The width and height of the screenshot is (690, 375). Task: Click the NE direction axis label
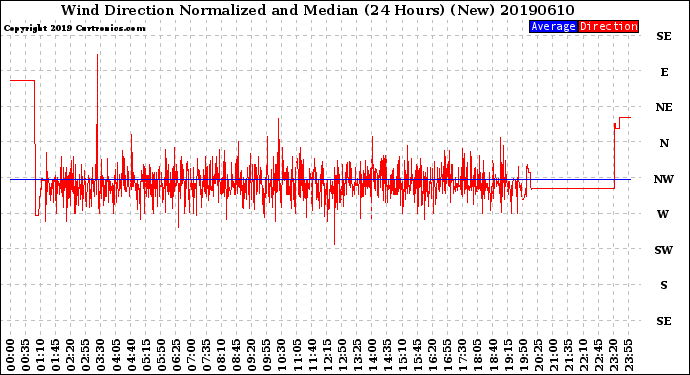[664, 107]
